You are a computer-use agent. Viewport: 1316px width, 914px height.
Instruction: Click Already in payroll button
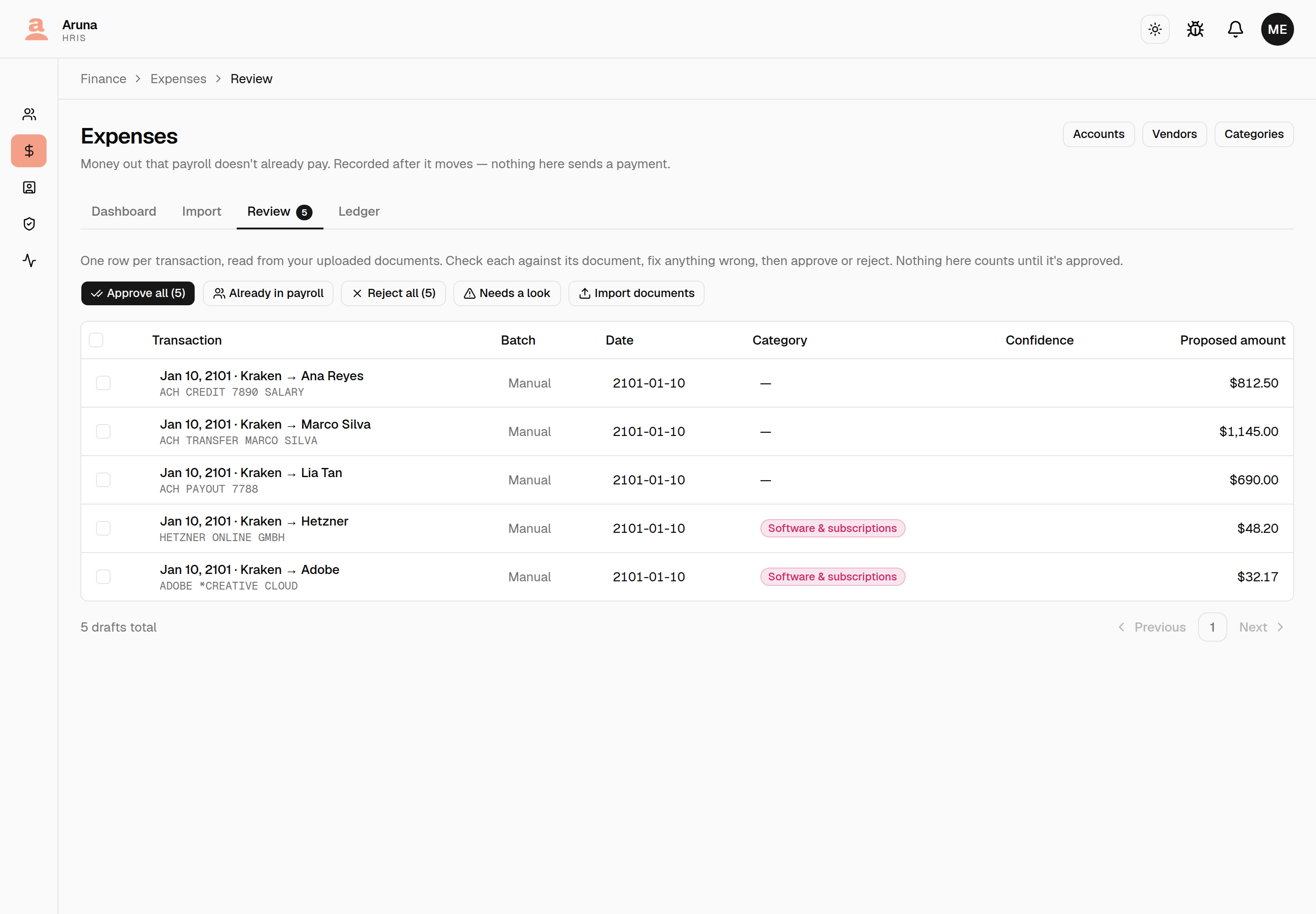268,293
